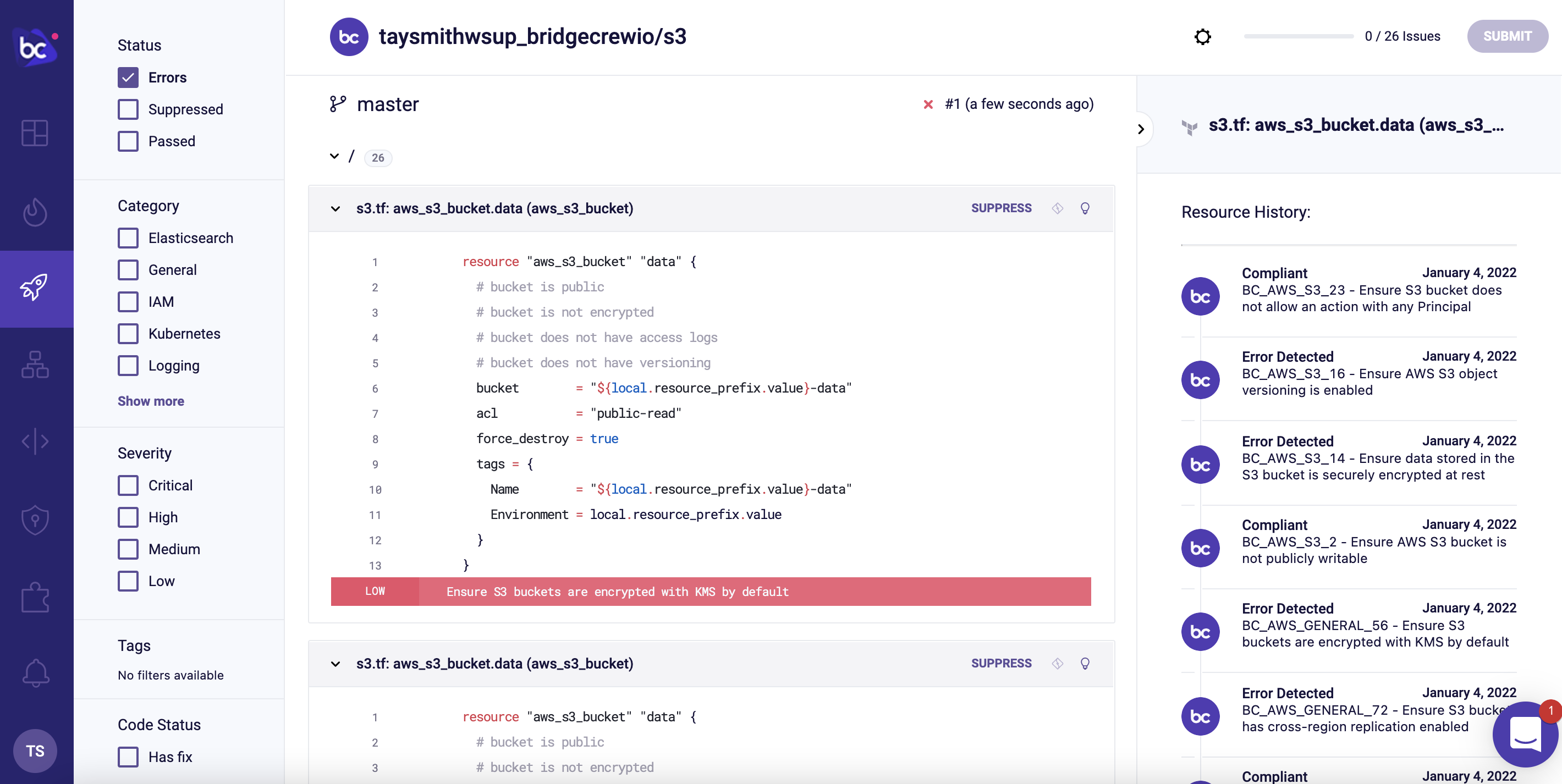This screenshot has width=1562, height=784.
Task: Check the Suppressed status filter
Action: coord(128,109)
